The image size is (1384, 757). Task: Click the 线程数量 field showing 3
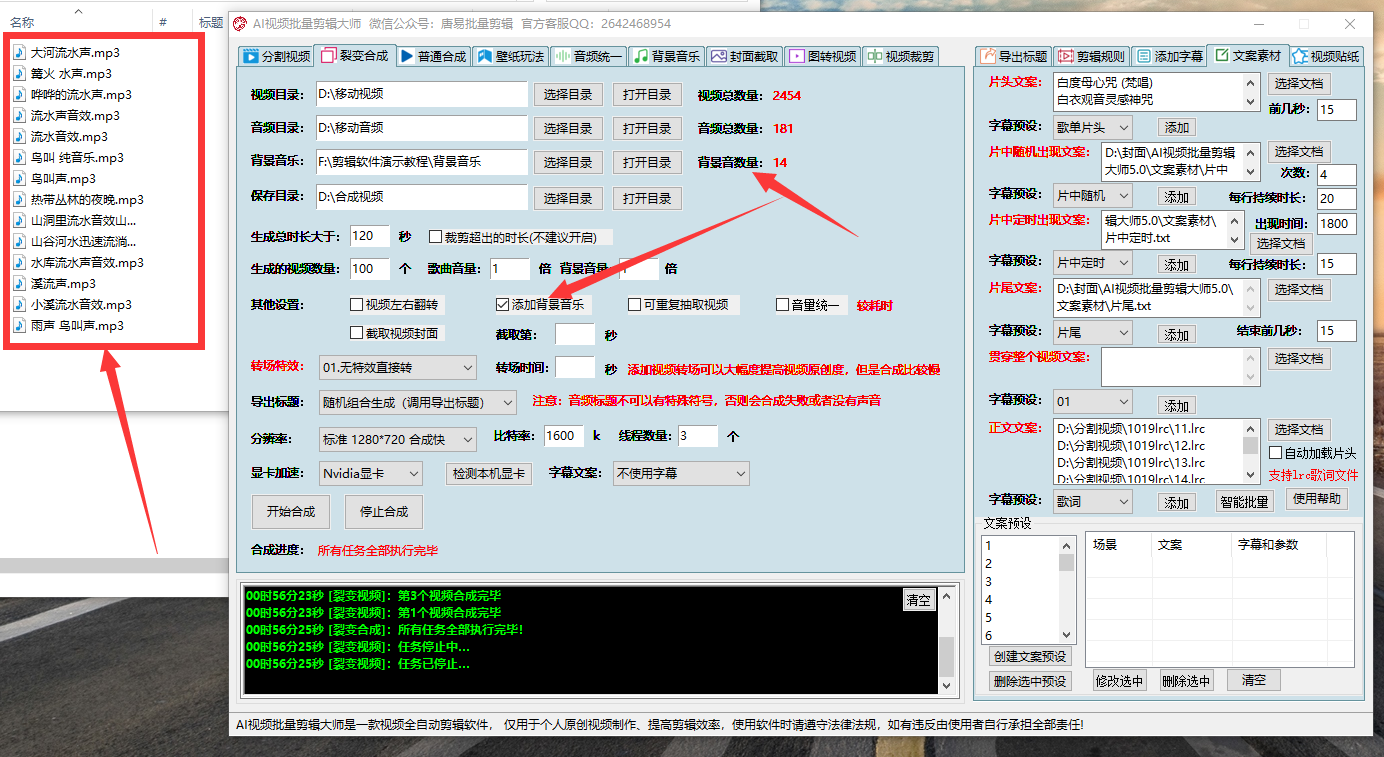point(697,436)
